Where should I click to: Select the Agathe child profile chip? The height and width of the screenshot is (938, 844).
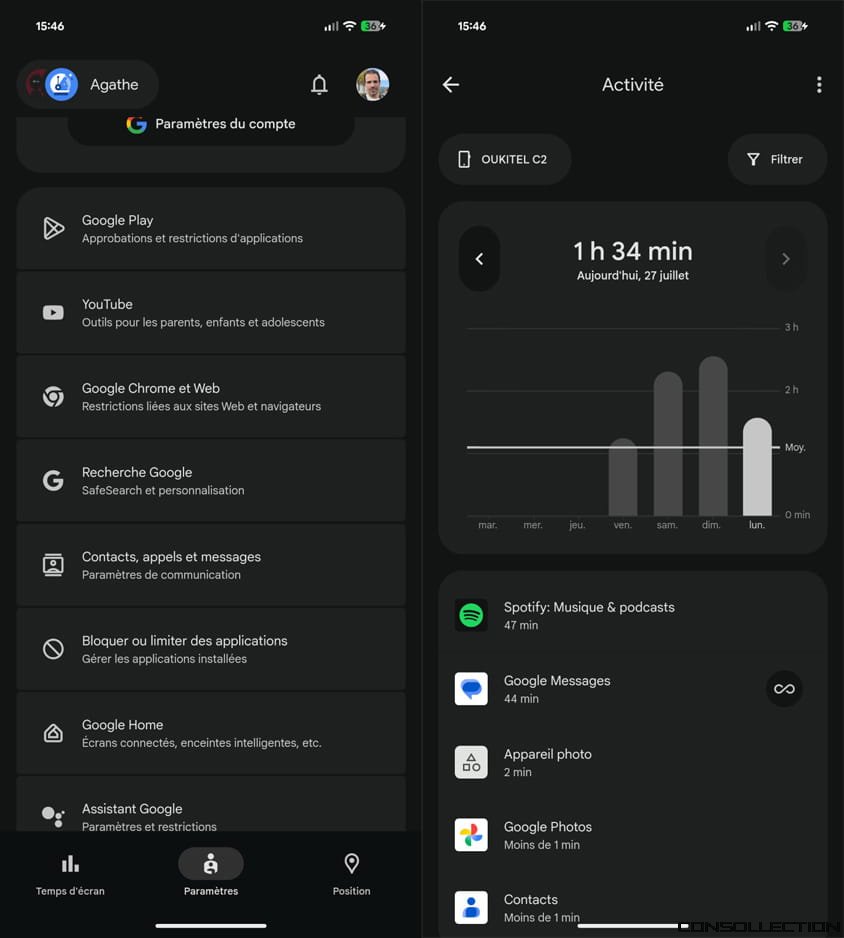pos(87,84)
